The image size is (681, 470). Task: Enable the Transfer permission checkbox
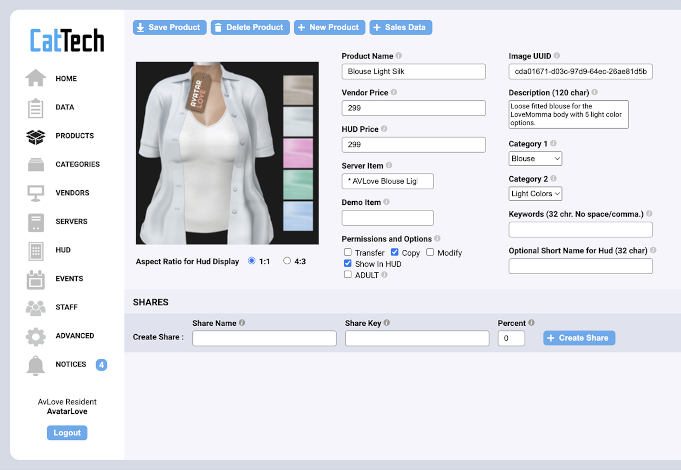point(347,253)
